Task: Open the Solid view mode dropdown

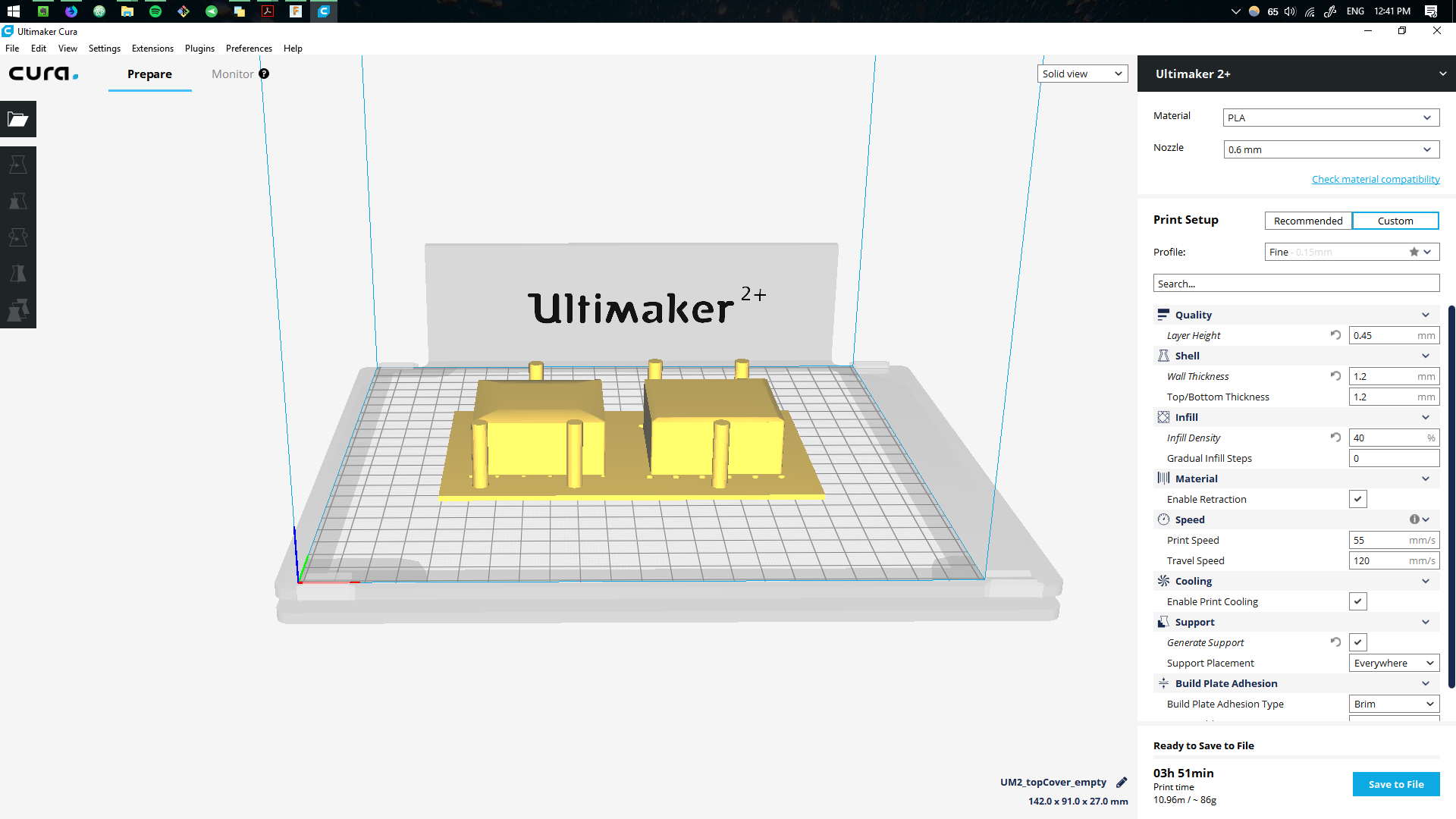Action: [1082, 74]
